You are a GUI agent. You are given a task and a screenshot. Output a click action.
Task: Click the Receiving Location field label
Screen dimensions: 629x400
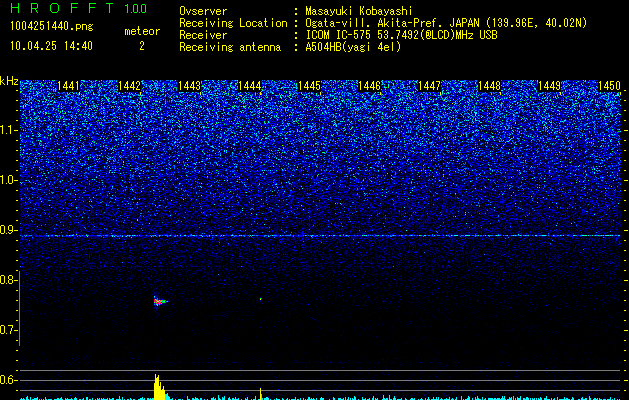(x=233, y=23)
